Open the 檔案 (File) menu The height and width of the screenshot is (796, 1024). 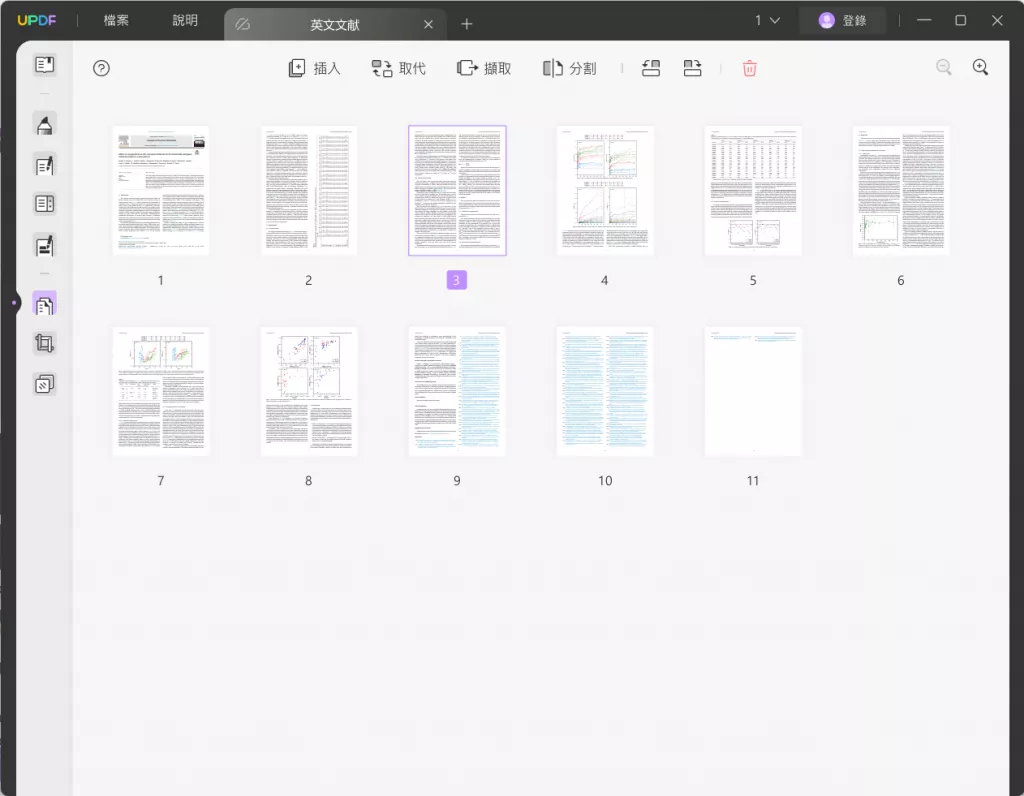point(116,20)
